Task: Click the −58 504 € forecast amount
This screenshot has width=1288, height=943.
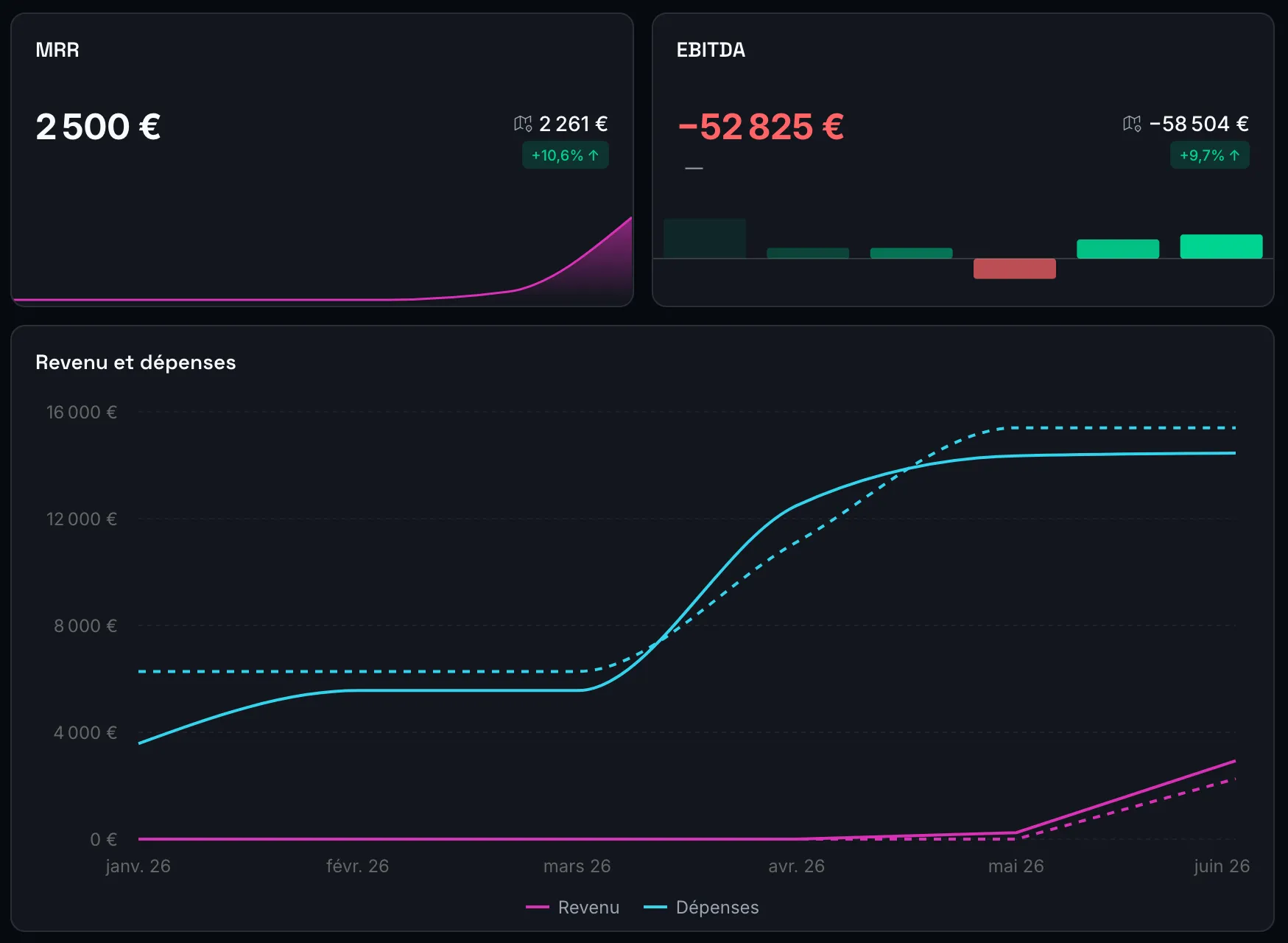Action: 1199,124
